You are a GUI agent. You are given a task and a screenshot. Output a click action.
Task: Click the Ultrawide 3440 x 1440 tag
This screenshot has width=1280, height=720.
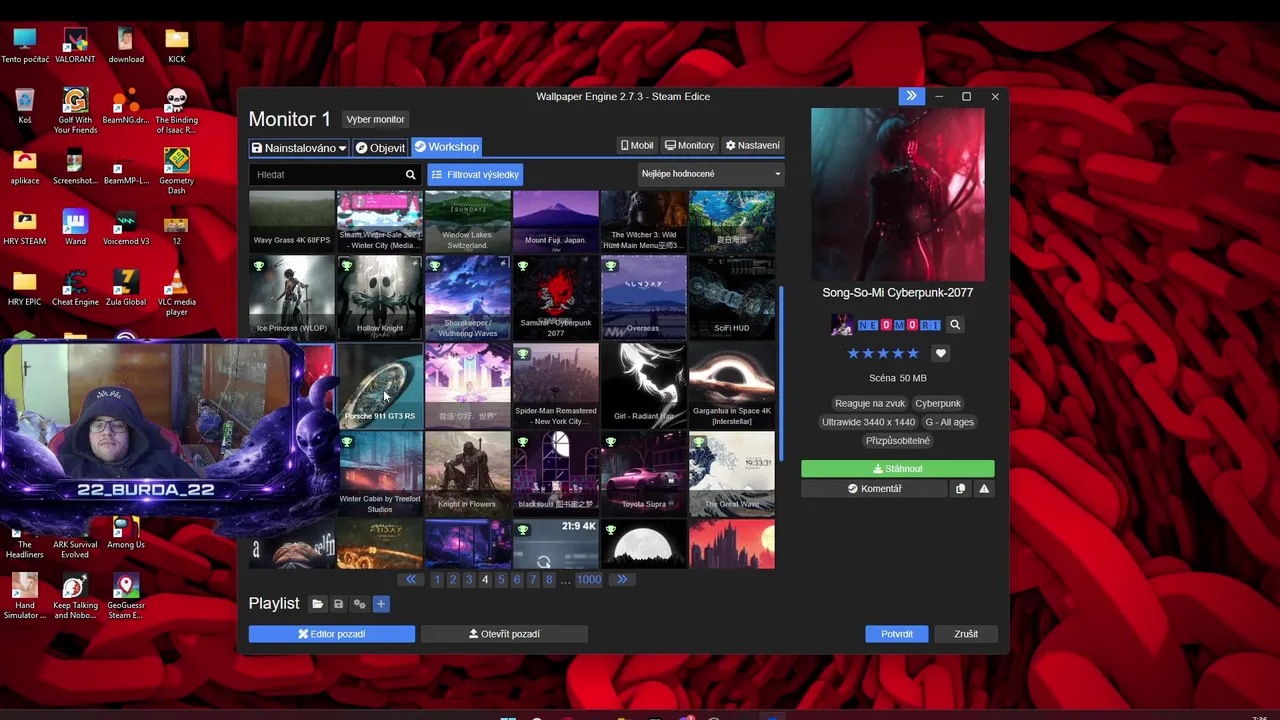click(868, 422)
